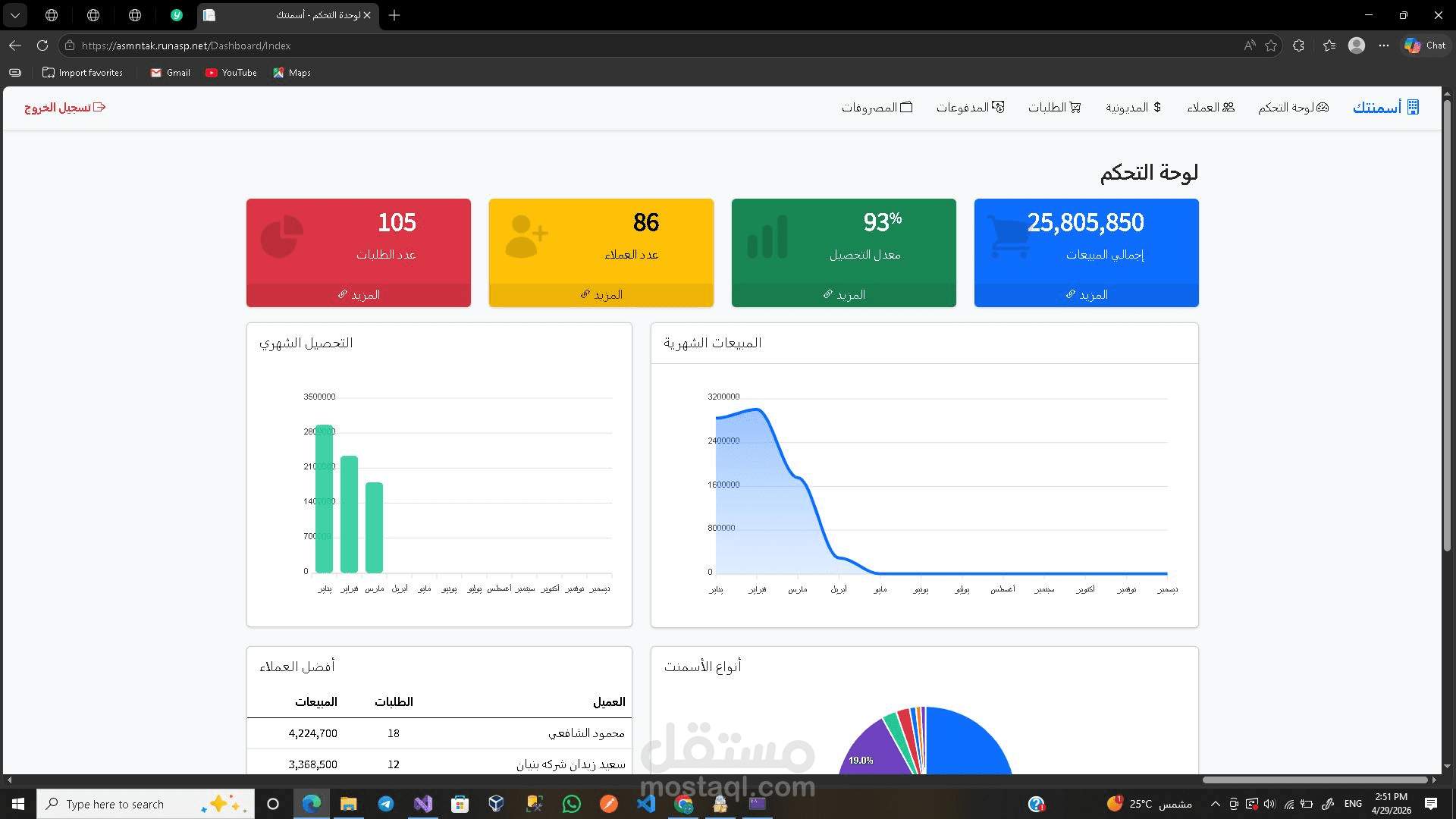The width and height of the screenshot is (1456, 819).
Task: Open Telegram from the taskbar
Action: [x=386, y=804]
